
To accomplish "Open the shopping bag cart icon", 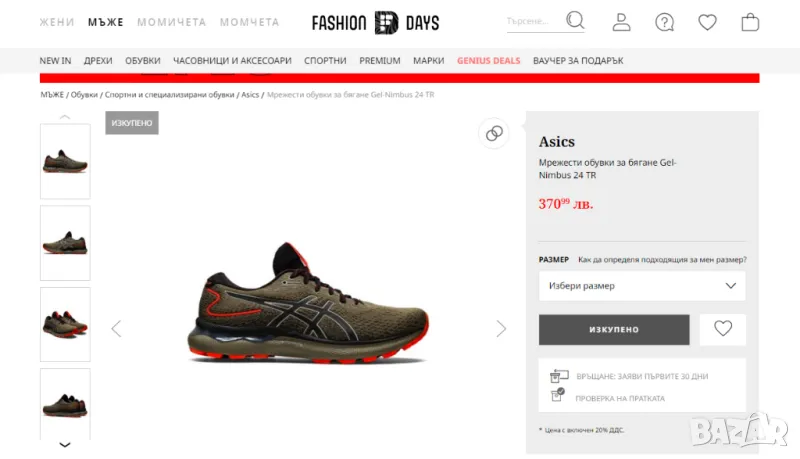I will click(750, 22).
